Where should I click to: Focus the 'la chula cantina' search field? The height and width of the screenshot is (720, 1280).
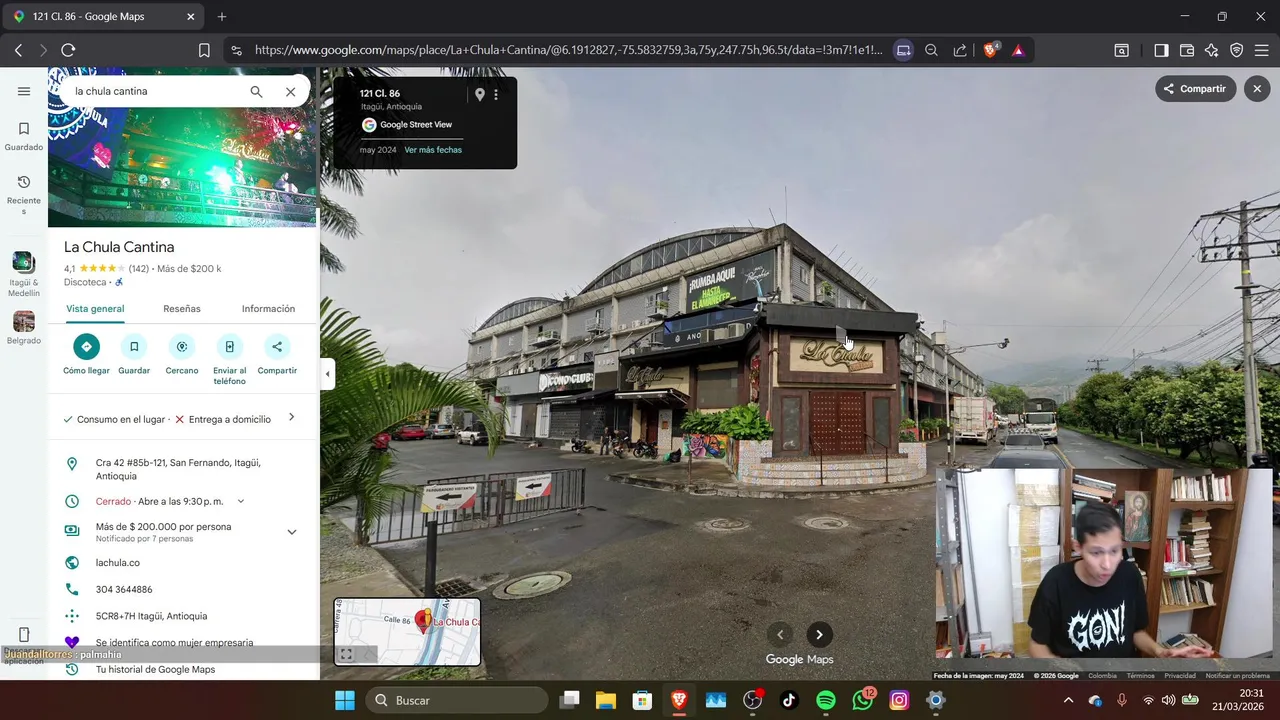155,91
